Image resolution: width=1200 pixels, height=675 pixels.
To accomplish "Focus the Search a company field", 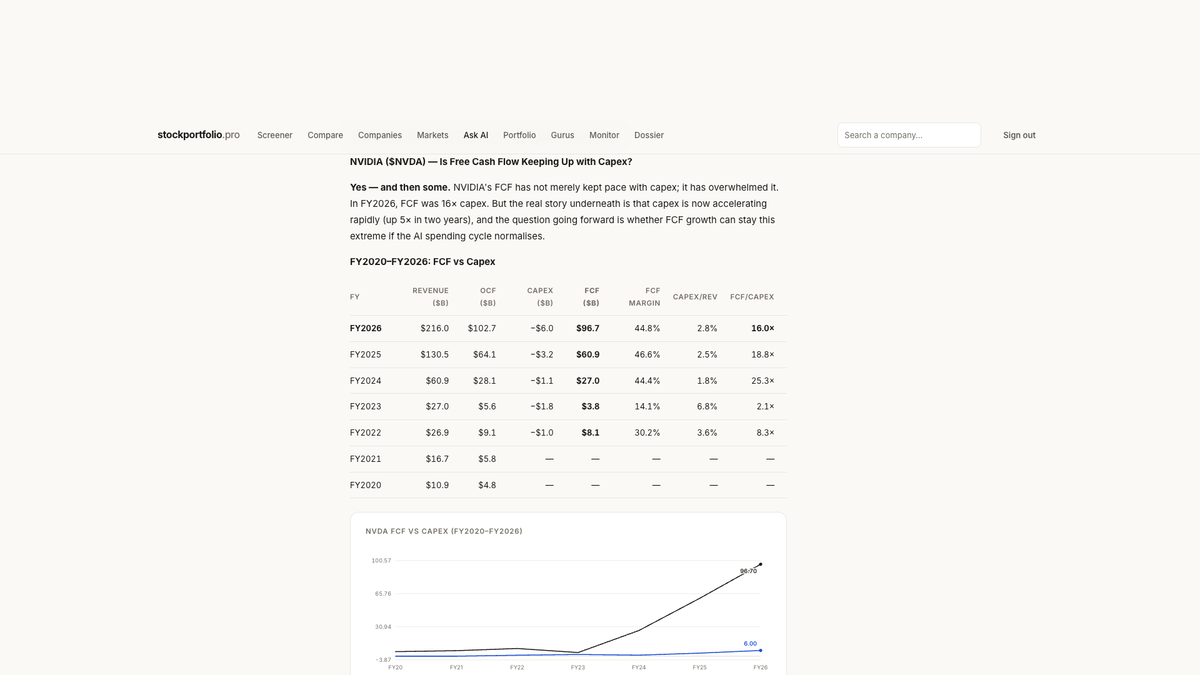I will (909, 135).
